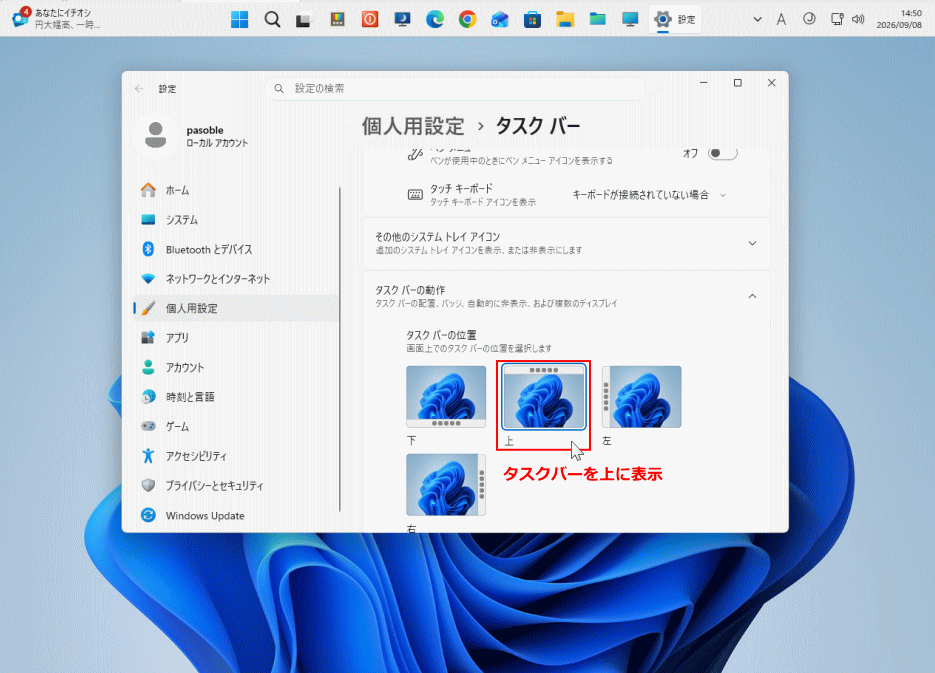Click the search magnifier in Settings
This screenshot has width=935, height=673.
click(279, 88)
